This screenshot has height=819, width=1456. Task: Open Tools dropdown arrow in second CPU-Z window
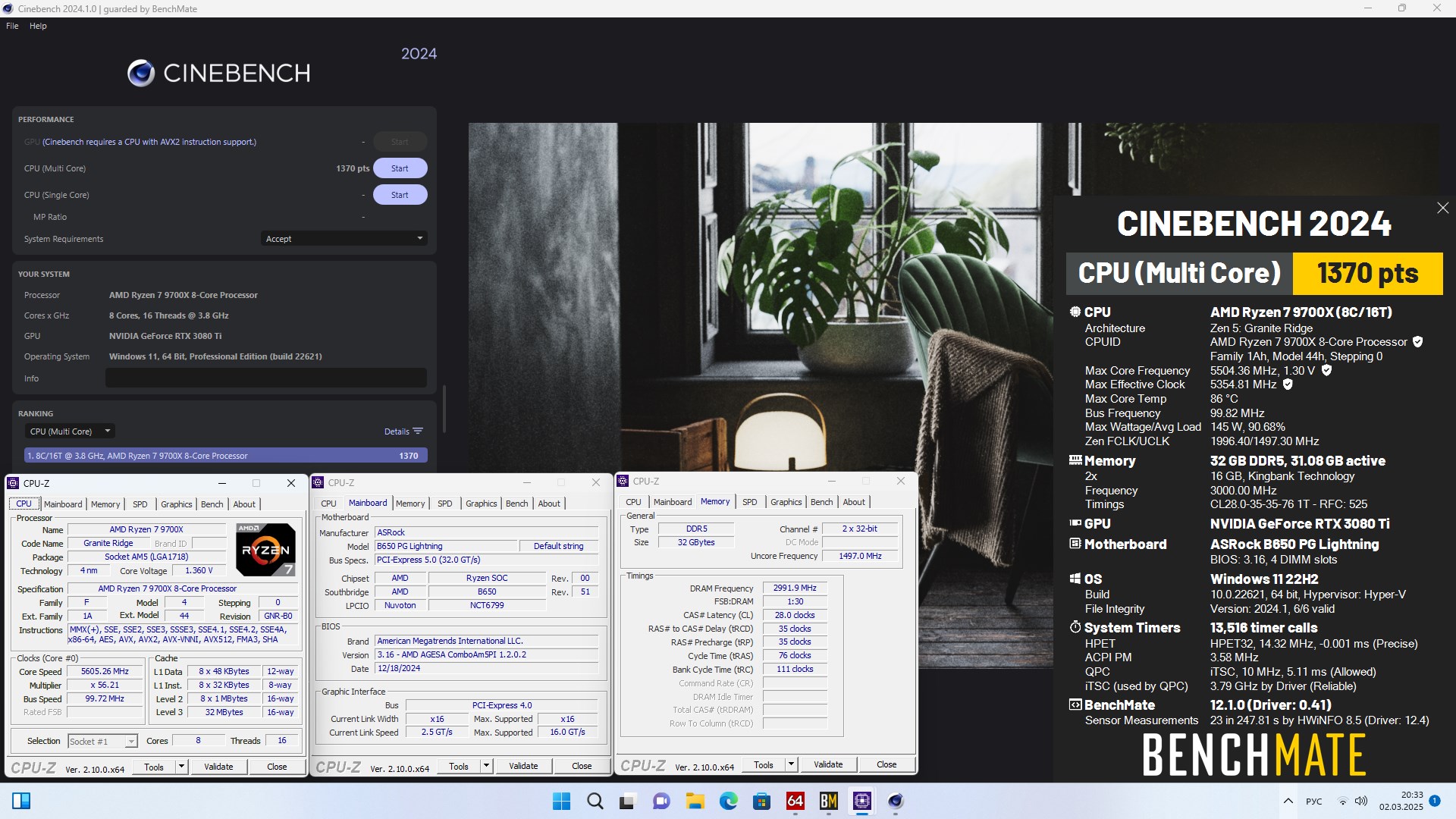coord(486,766)
